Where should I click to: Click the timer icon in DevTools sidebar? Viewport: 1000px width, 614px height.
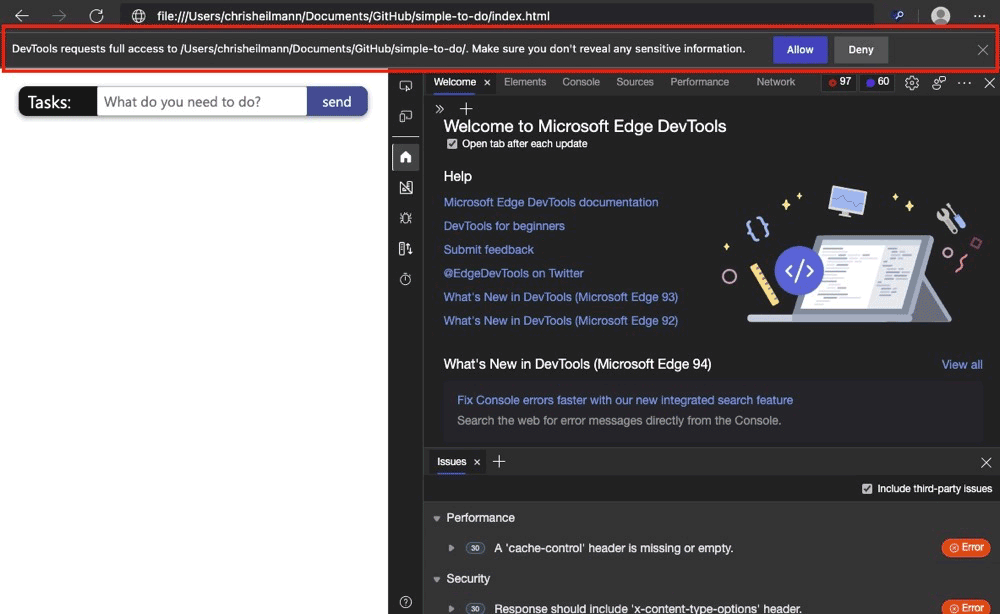pyautogui.click(x=405, y=279)
